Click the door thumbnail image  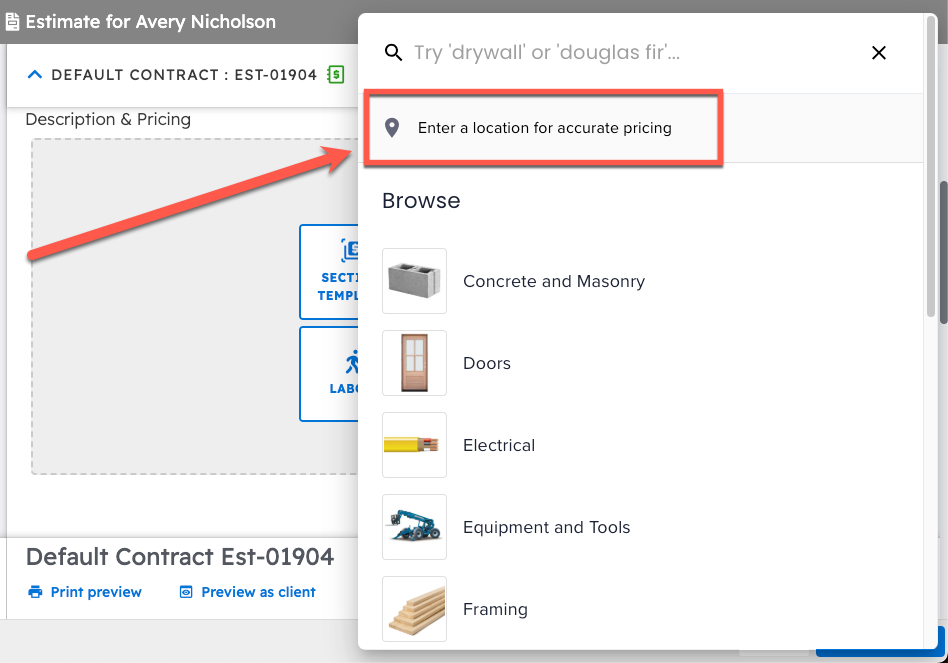pyautogui.click(x=414, y=363)
